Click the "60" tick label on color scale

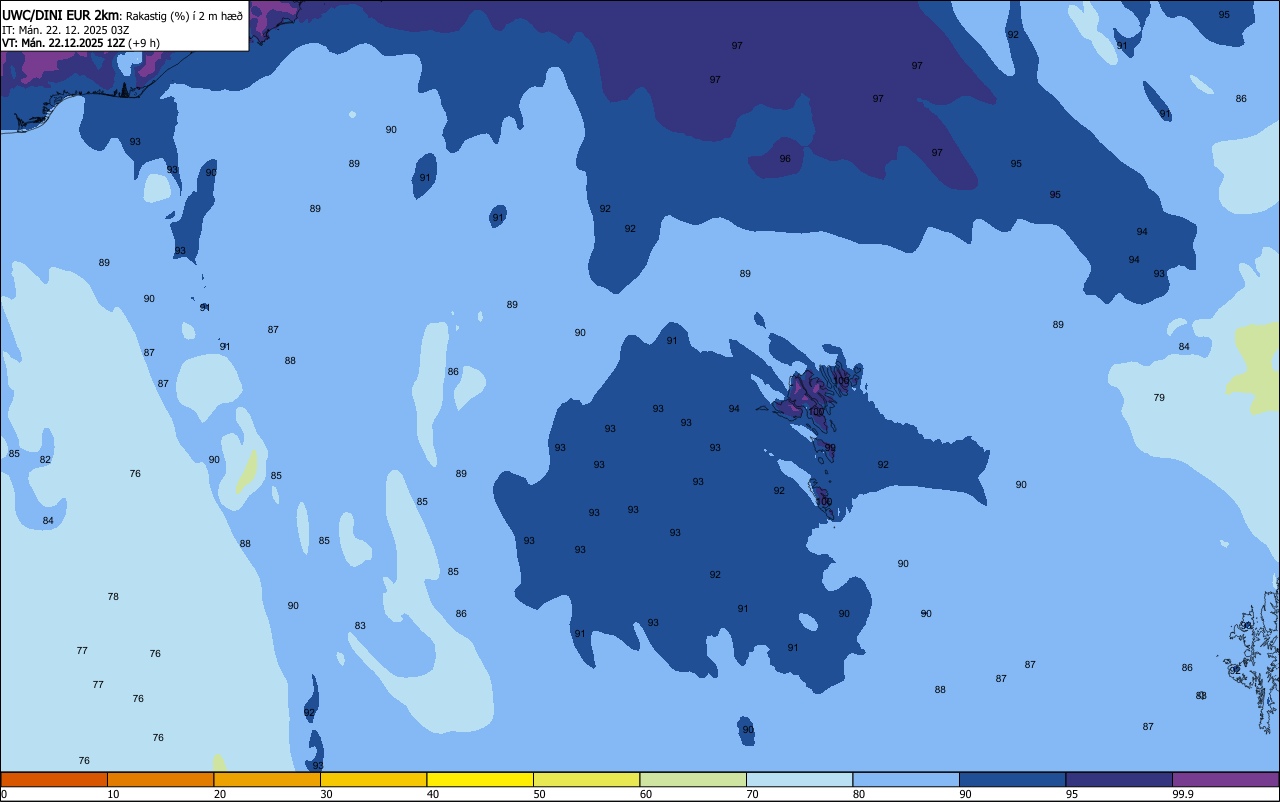tap(645, 794)
